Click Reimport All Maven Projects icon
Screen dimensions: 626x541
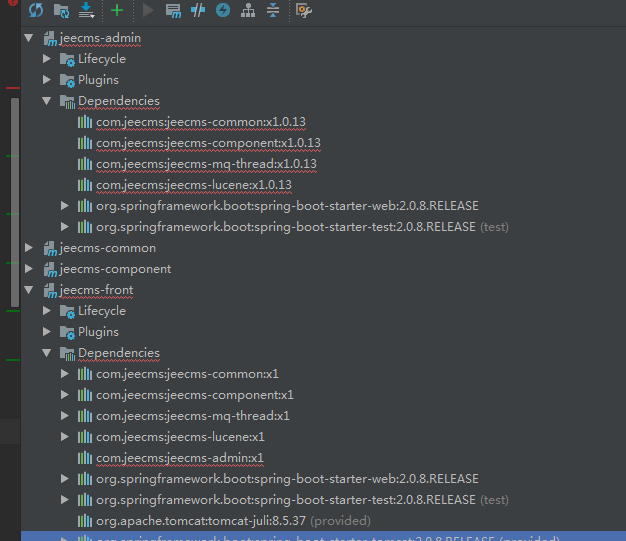(36, 11)
